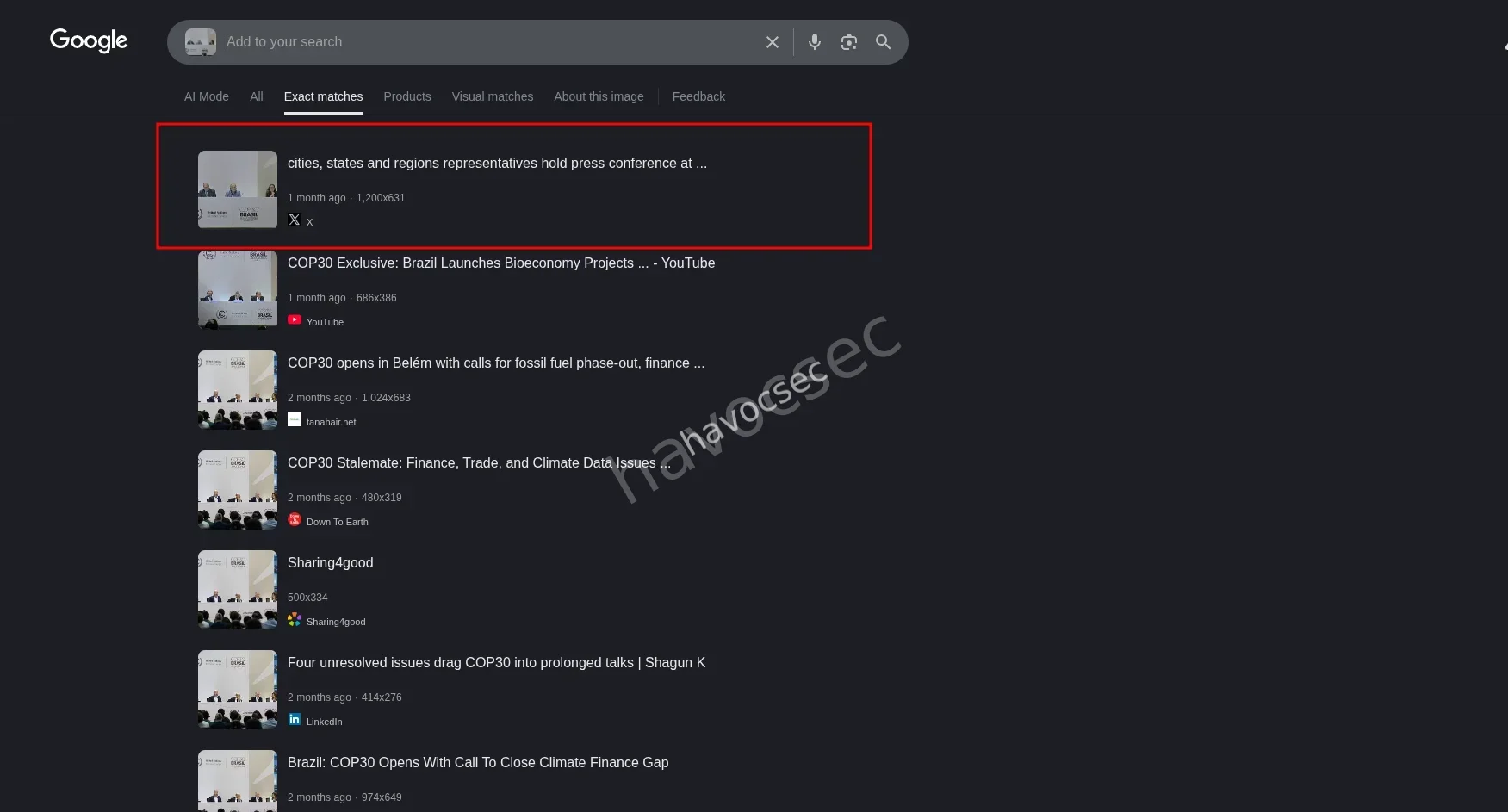Click the Down To Earth site icon

(x=295, y=519)
